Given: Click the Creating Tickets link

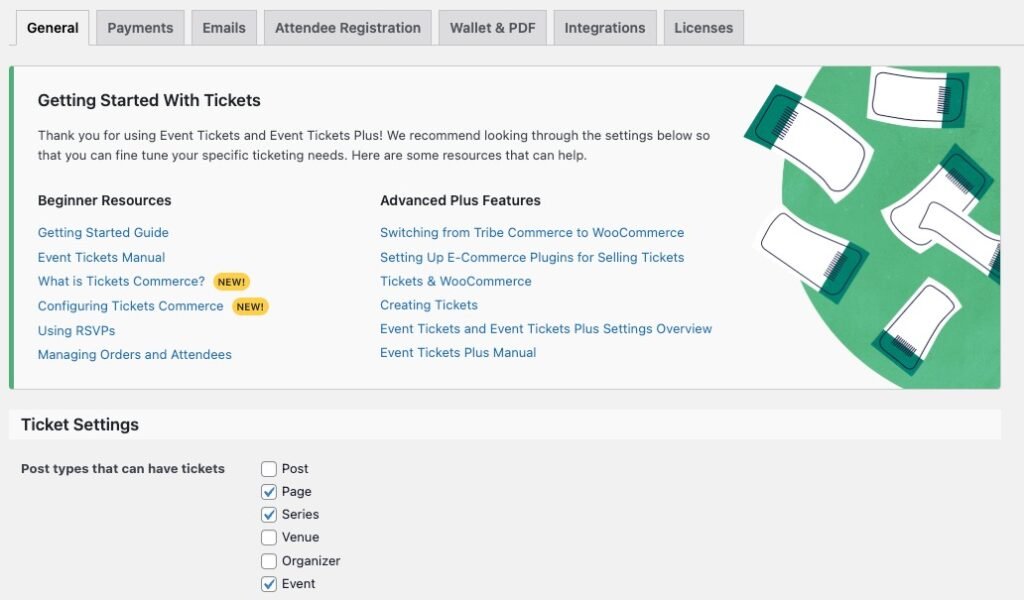Looking at the screenshot, I should pyautogui.click(x=429, y=305).
